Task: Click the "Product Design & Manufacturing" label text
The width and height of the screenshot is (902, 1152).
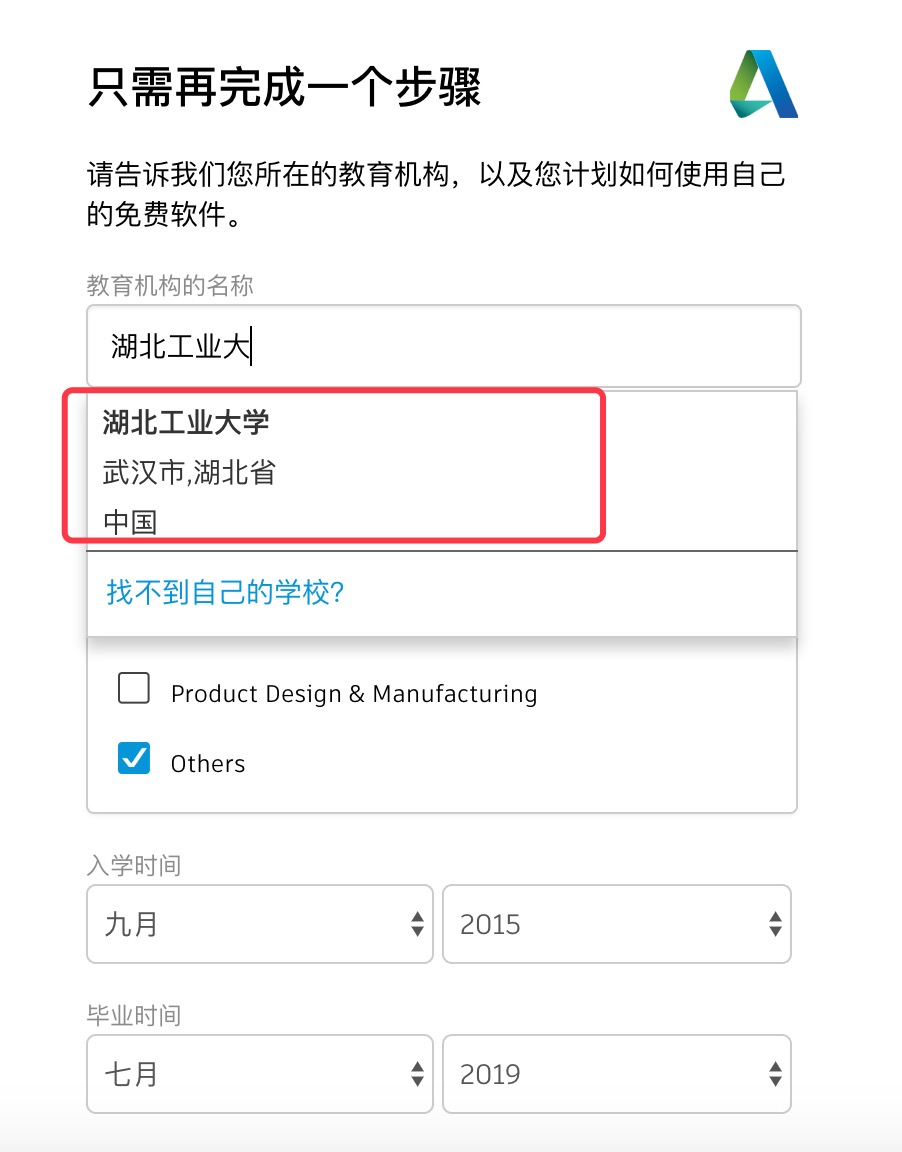Action: (354, 694)
